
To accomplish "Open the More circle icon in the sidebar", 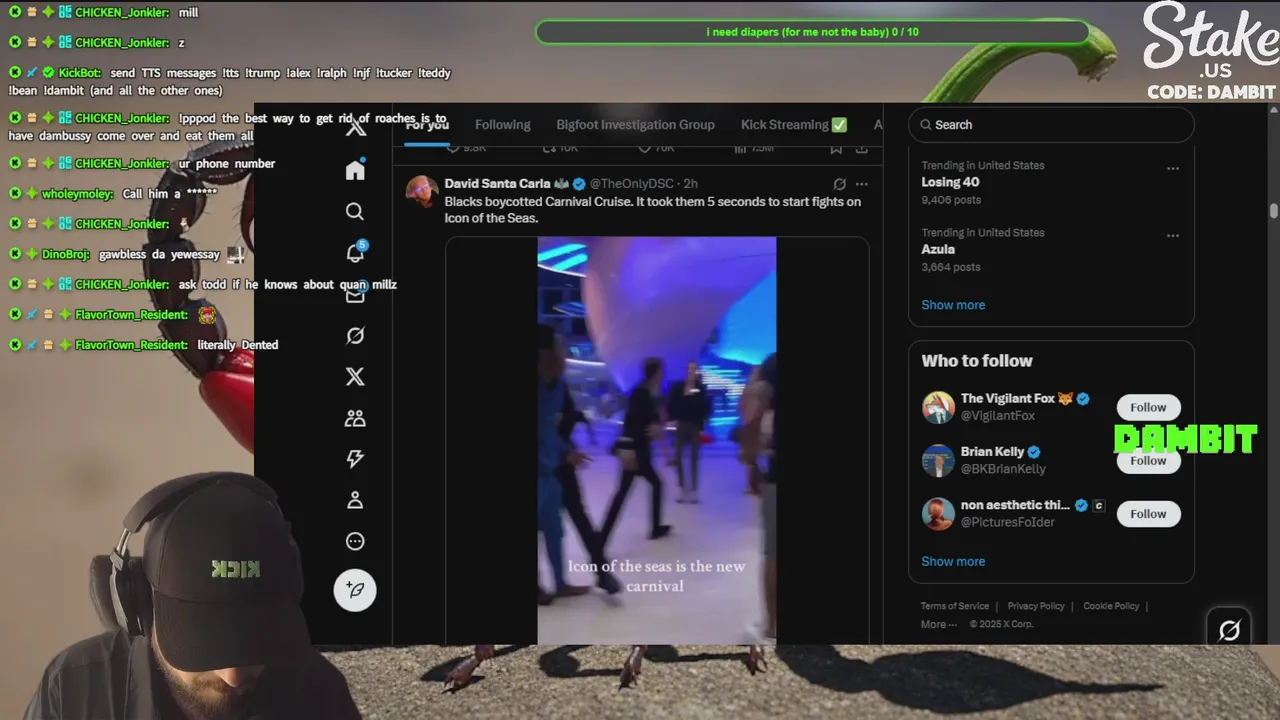I will tap(355, 541).
